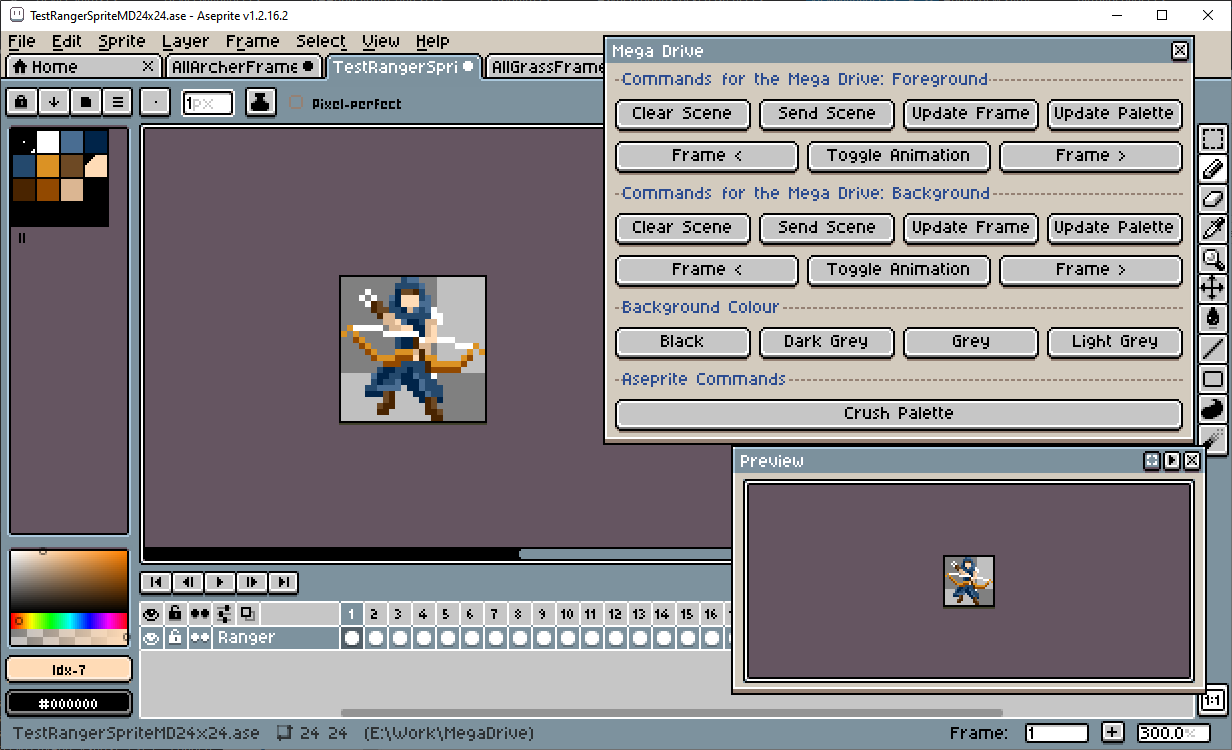Select the Rectangular Marquee tool

pyautogui.click(x=1213, y=139)
